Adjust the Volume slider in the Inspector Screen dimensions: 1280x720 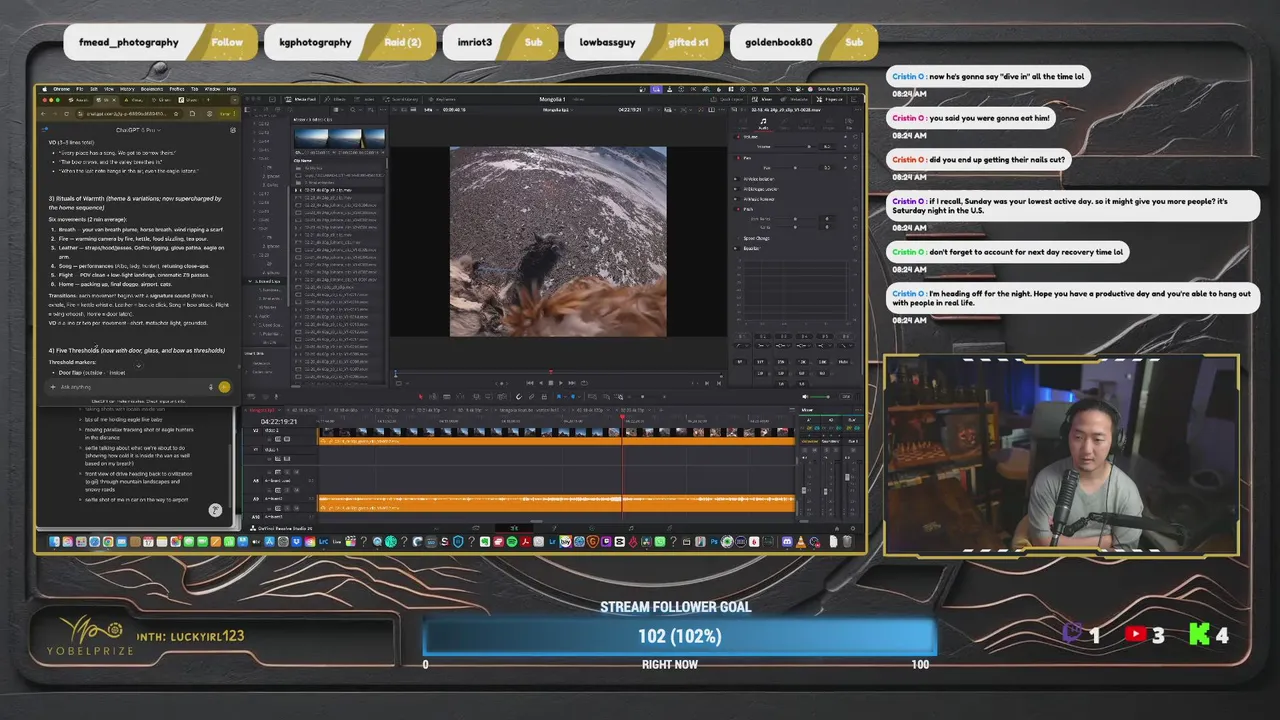[795, 146]
